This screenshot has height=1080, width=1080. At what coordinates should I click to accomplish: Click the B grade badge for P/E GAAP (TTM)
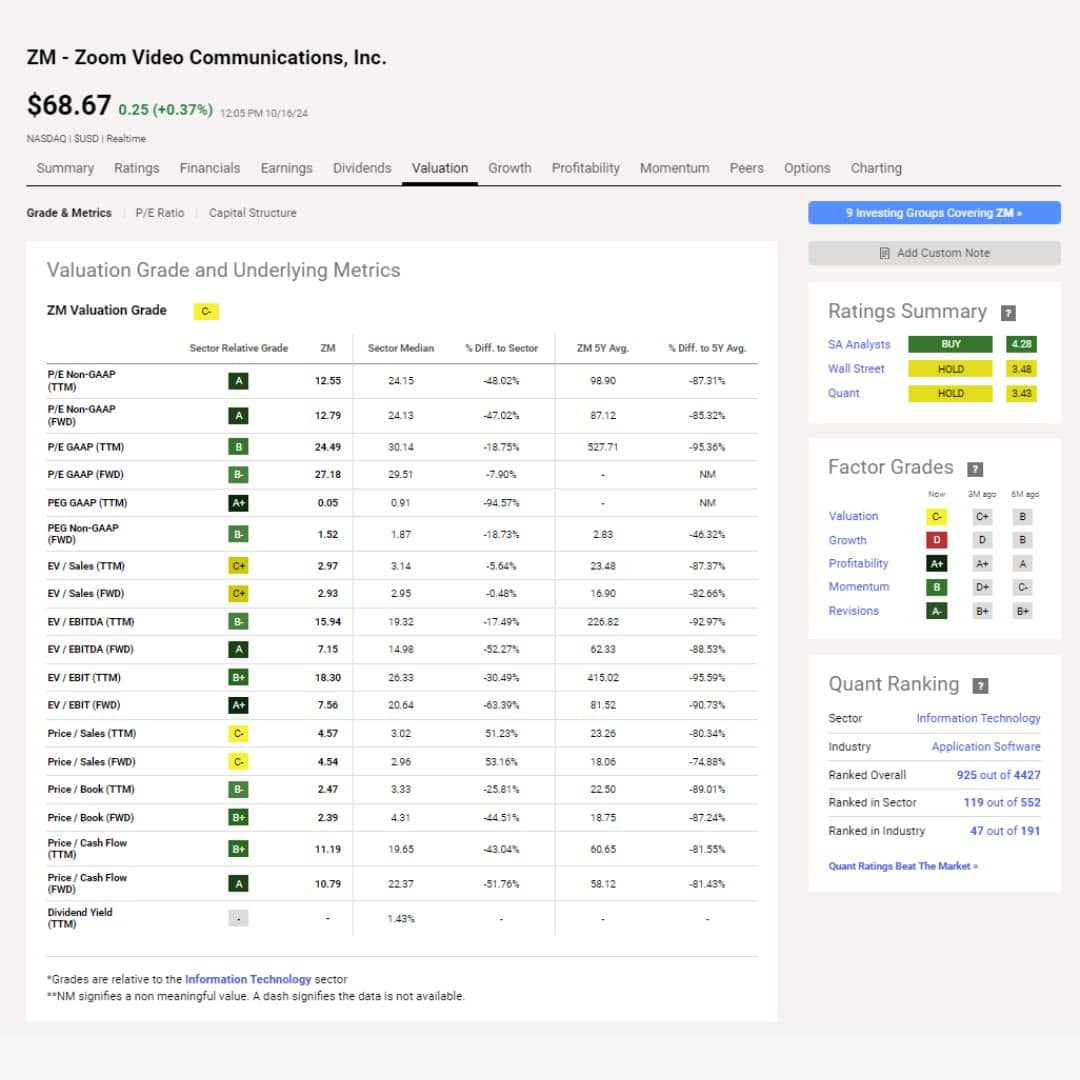point(238,447)
